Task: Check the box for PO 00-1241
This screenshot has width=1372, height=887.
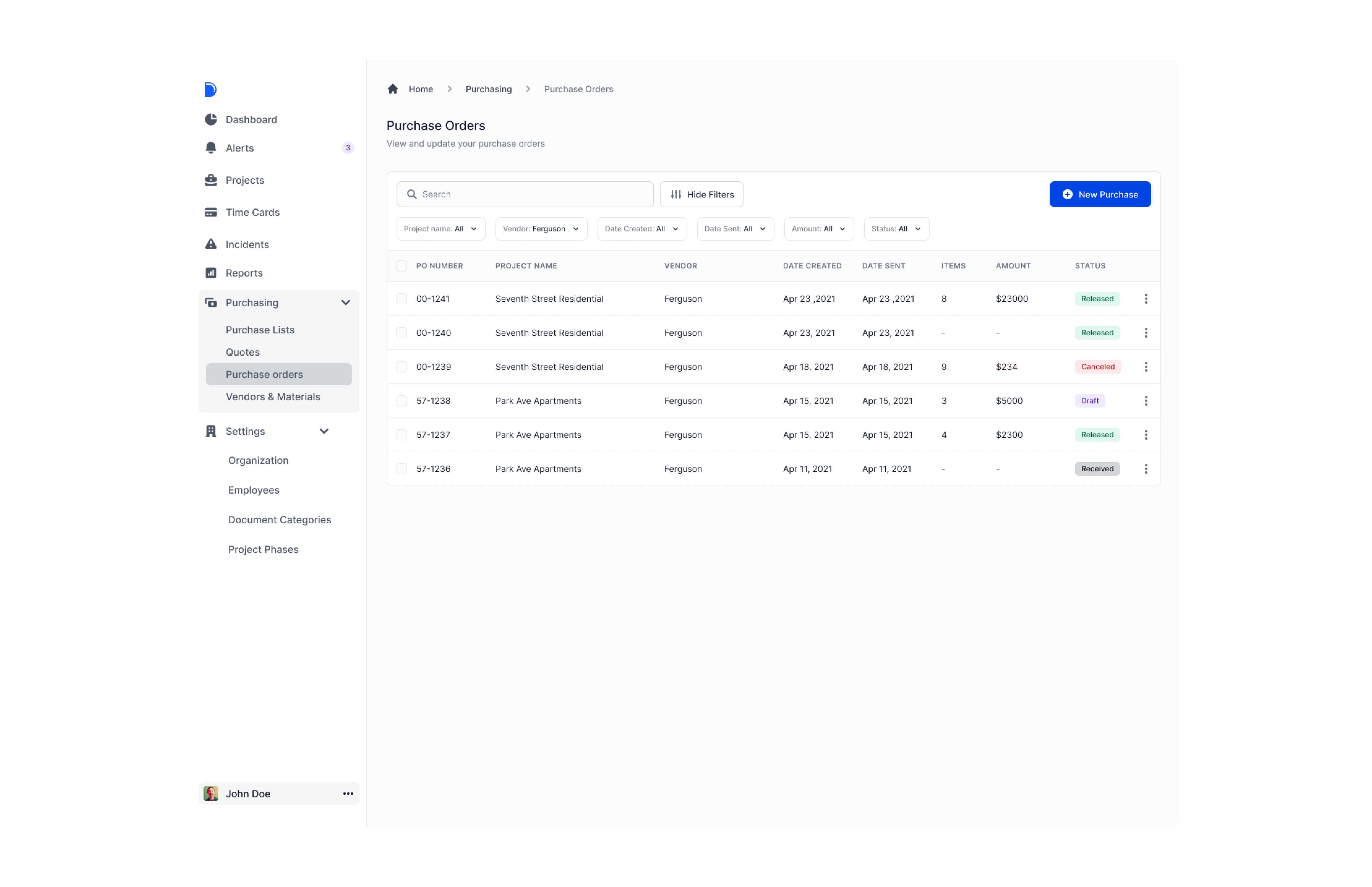Action: pos(401,299)
